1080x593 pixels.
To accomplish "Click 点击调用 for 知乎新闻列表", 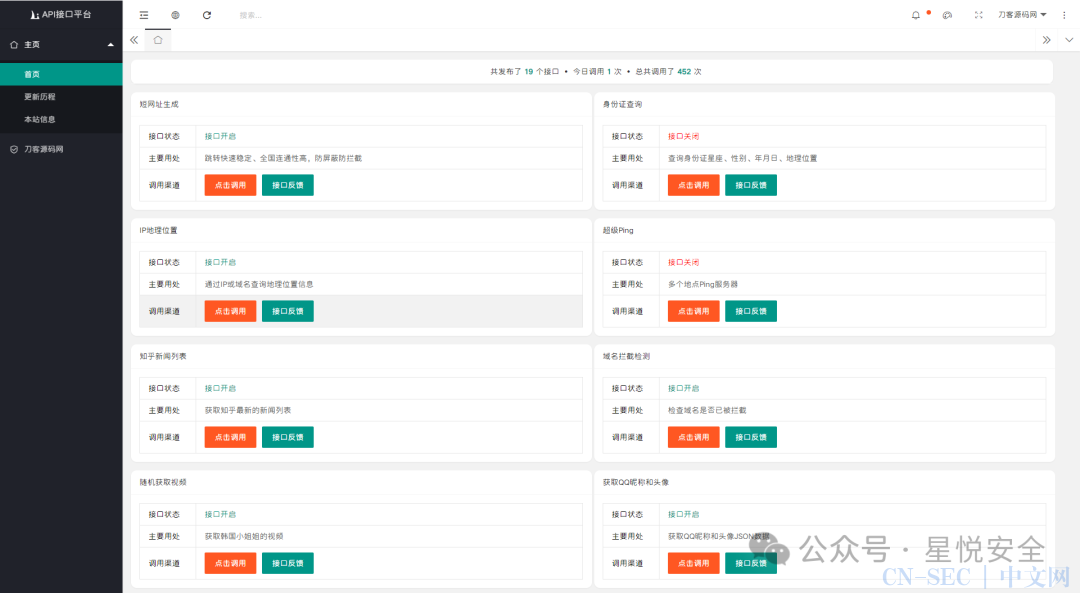I will click(230, 437).
